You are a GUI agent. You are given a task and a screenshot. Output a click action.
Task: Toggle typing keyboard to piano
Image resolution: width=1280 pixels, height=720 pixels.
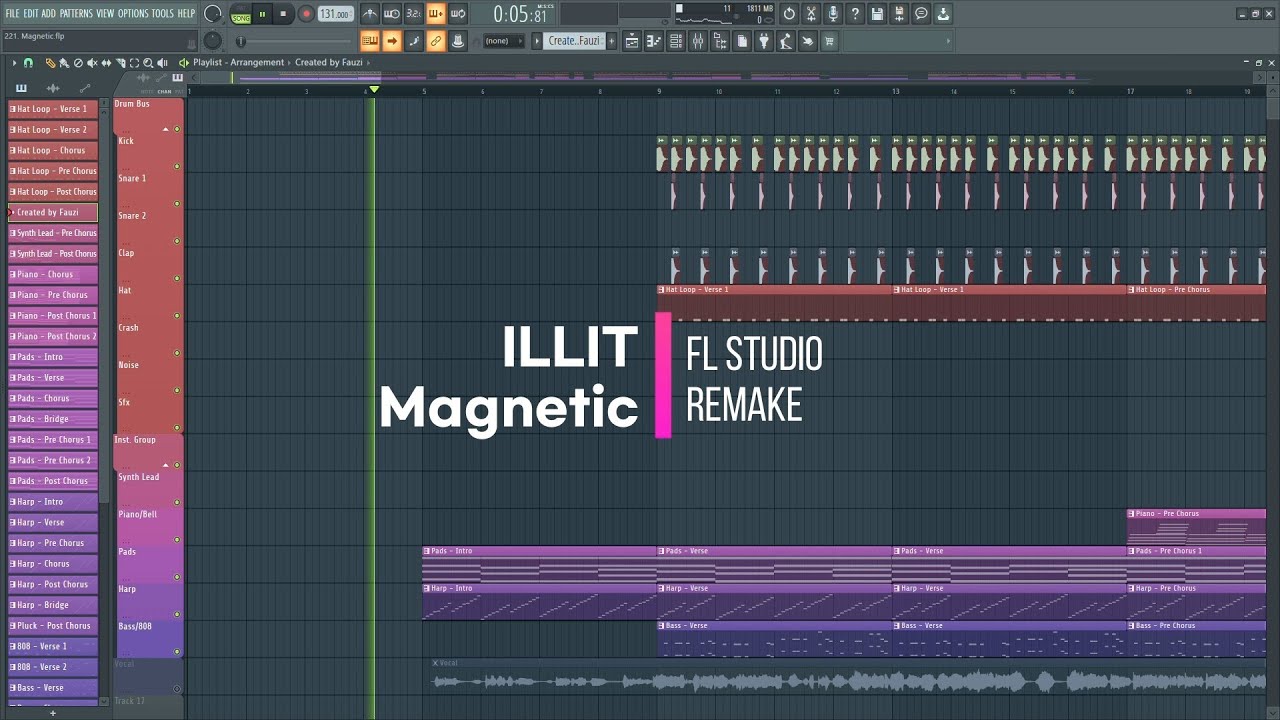[x=369, y=41]
